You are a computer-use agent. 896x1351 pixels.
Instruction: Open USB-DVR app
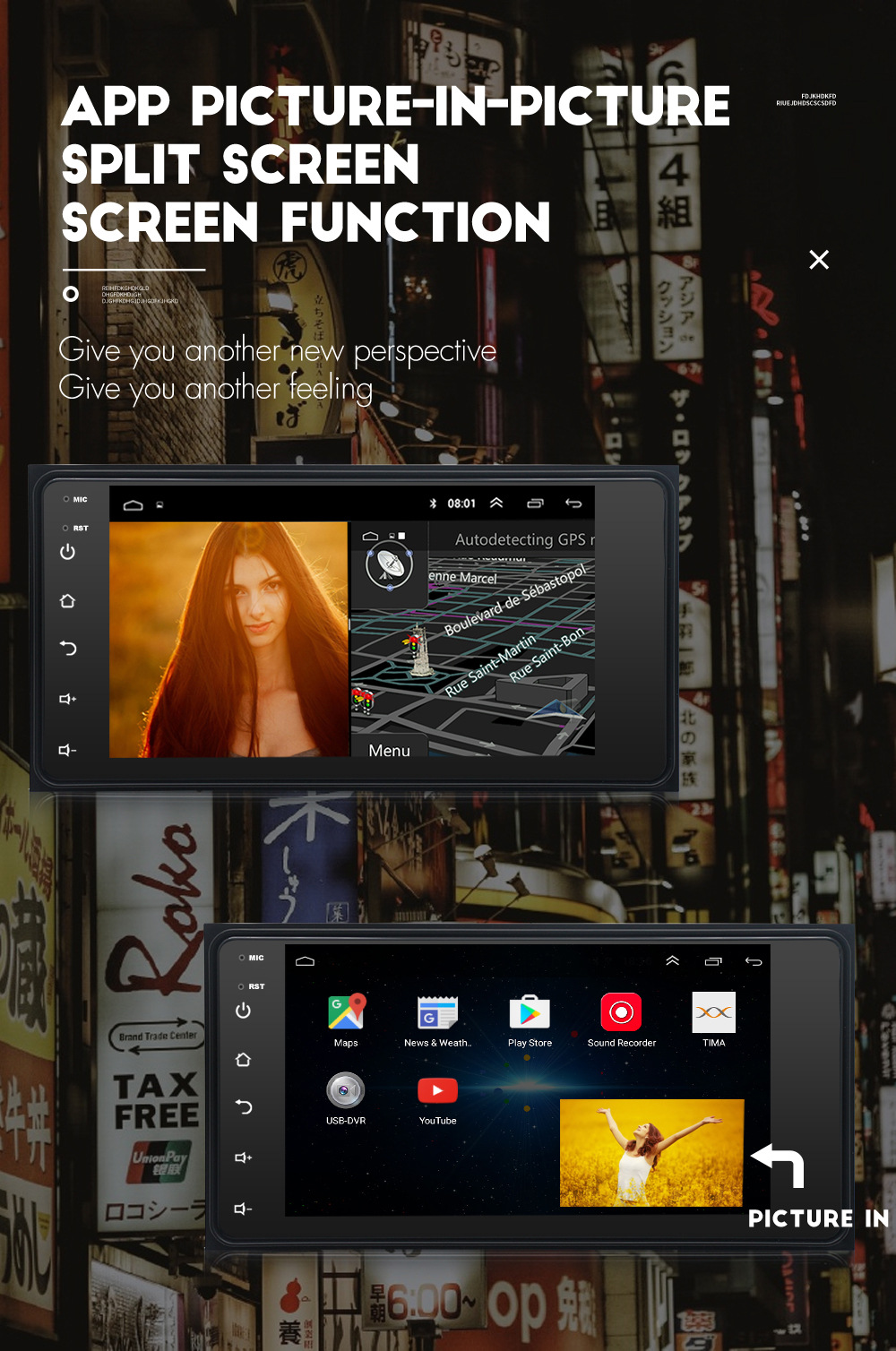click(346, 1098)
